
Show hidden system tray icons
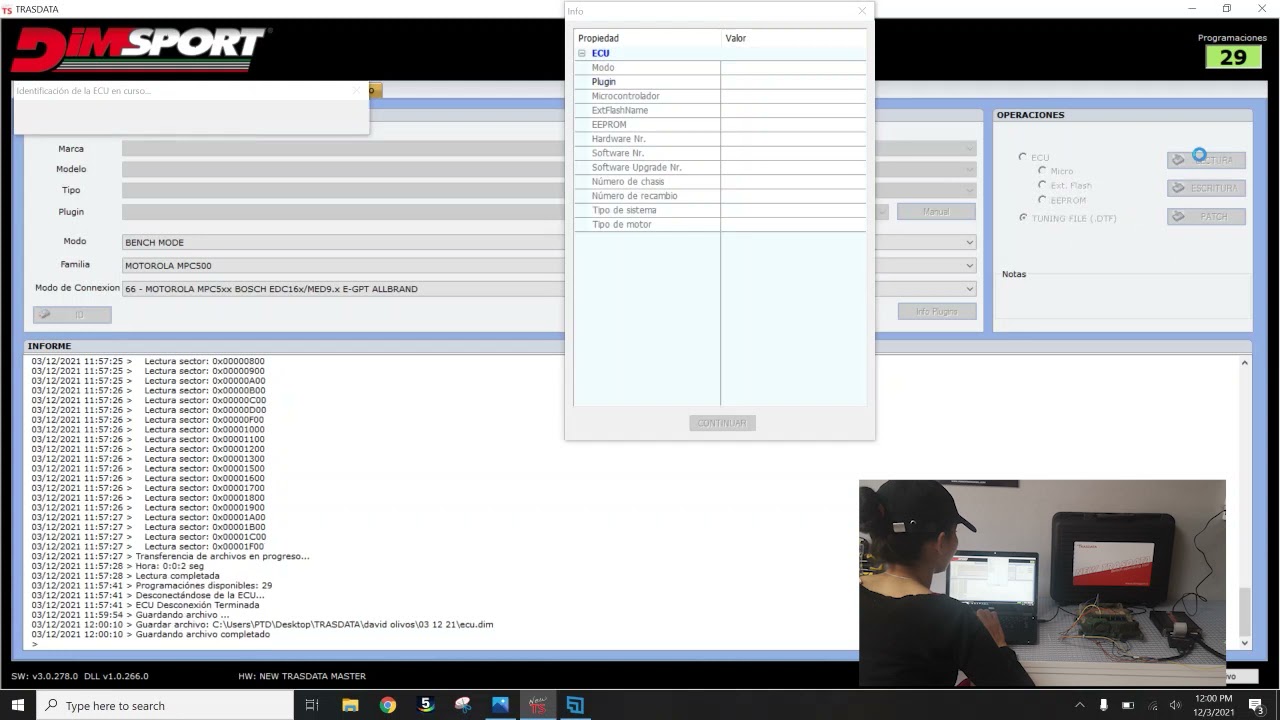[1079, 705]
